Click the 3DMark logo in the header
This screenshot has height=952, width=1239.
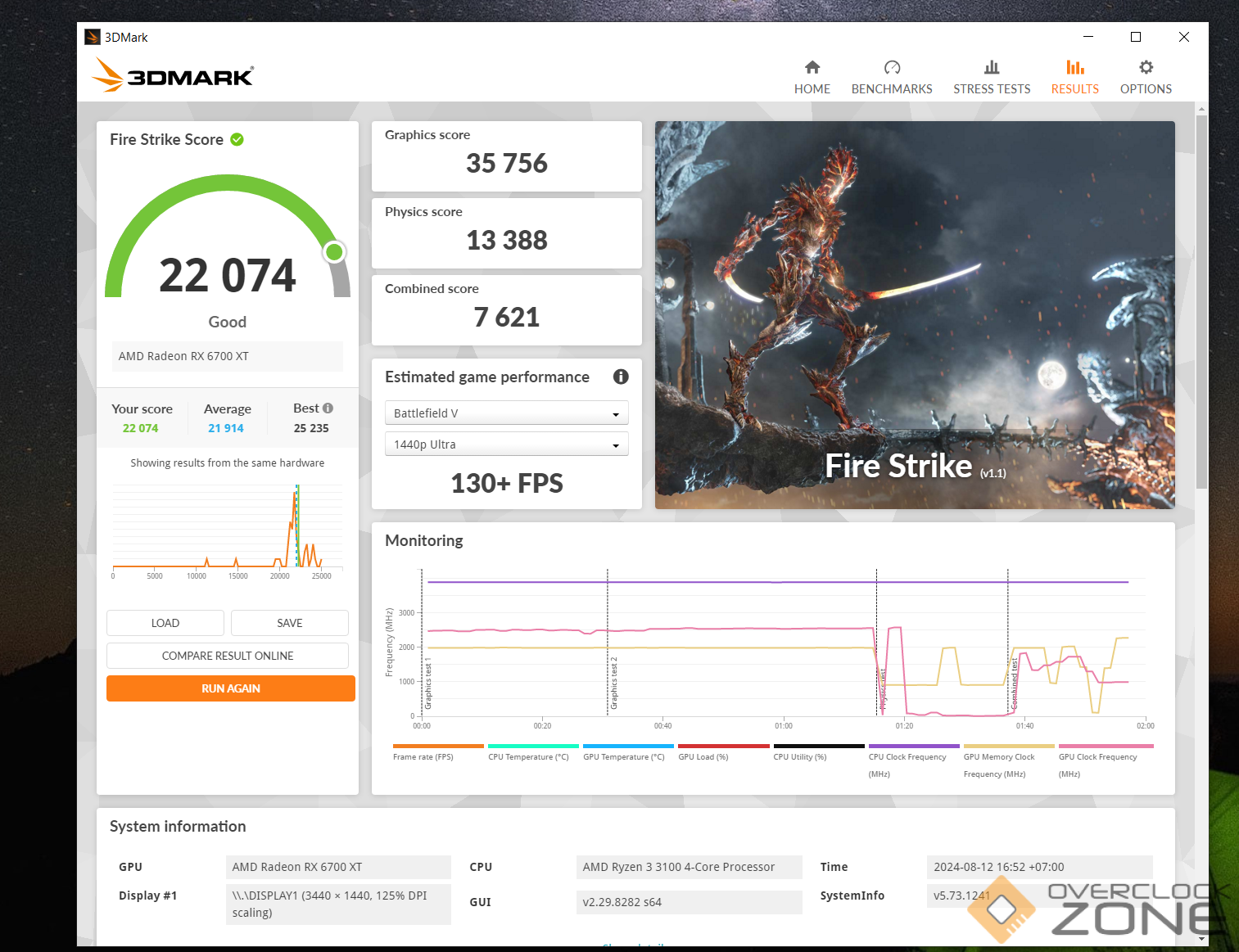tap(173, 74)
